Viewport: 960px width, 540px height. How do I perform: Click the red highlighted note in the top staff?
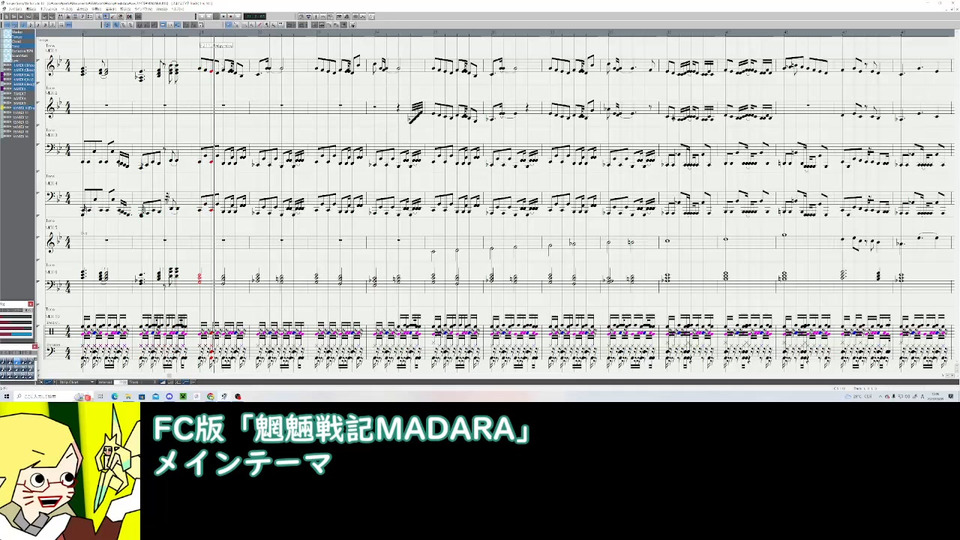(211, 72)
